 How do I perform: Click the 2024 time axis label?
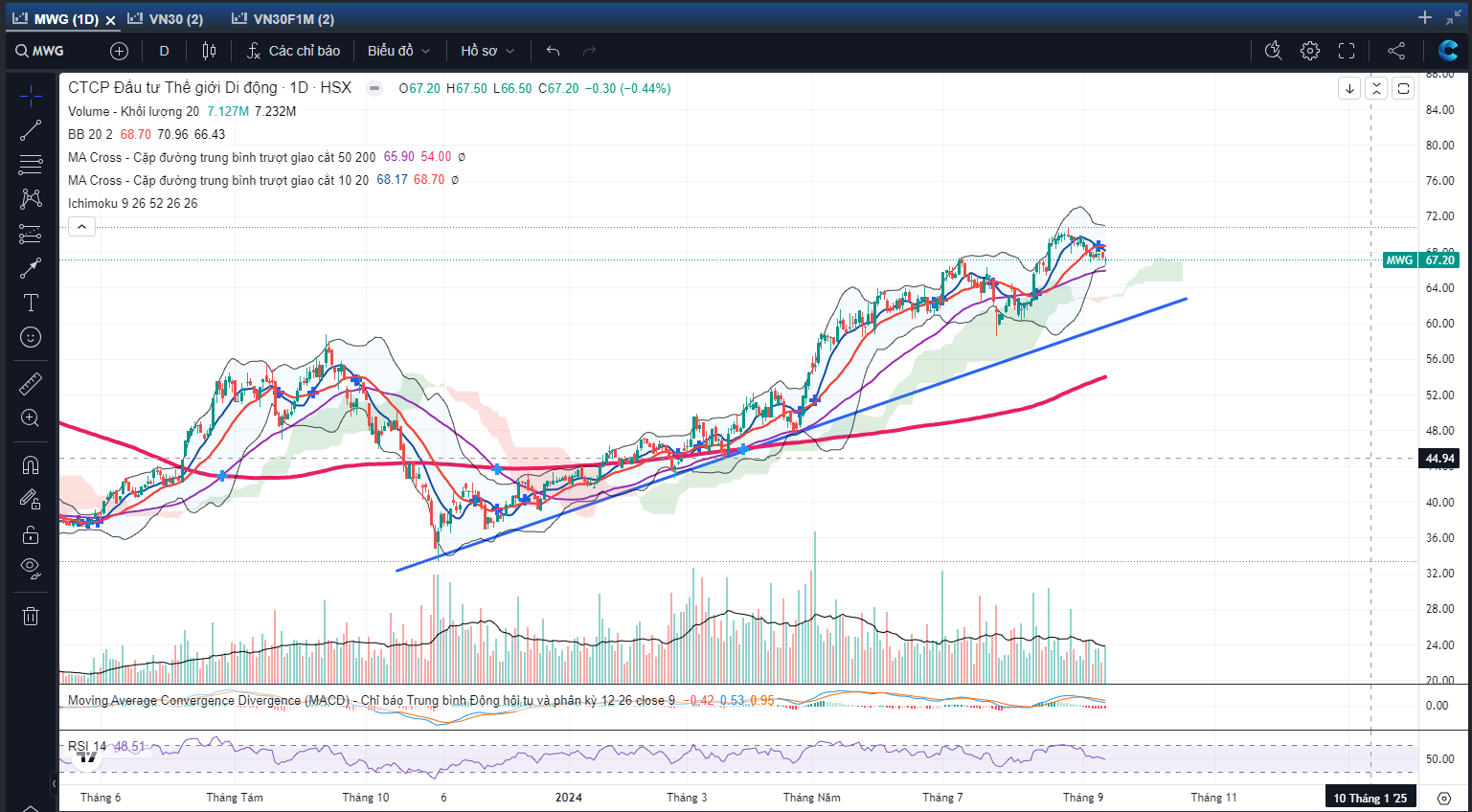pos(569,798)
